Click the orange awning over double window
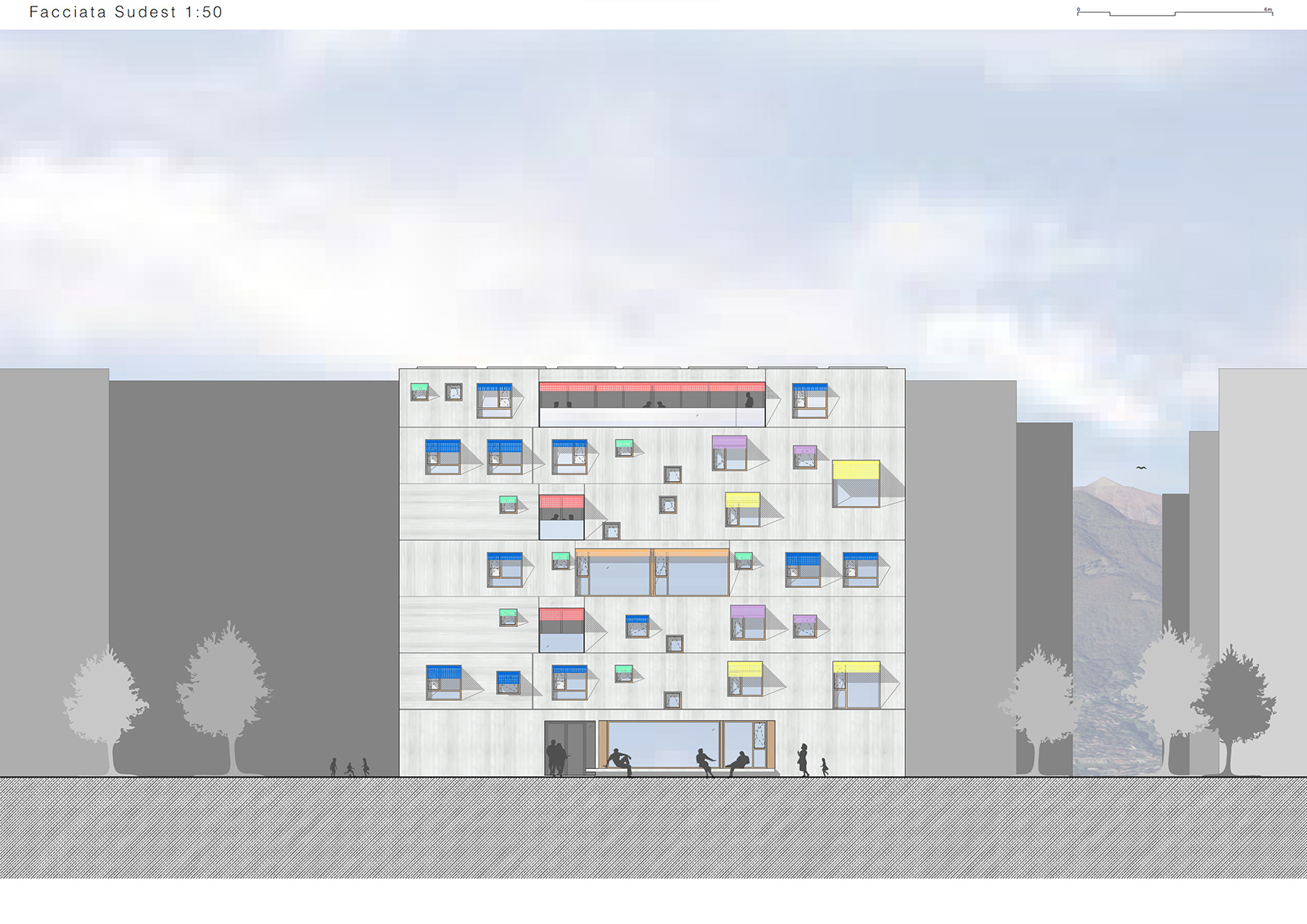This screenshot has height=924, width=1307. pyautogui.click(x=652, y=552)
